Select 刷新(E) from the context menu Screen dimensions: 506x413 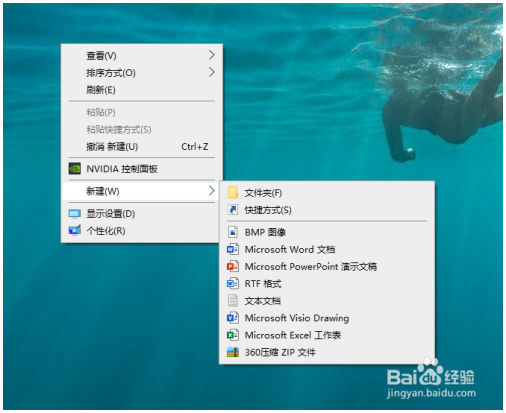click(142, 90)
